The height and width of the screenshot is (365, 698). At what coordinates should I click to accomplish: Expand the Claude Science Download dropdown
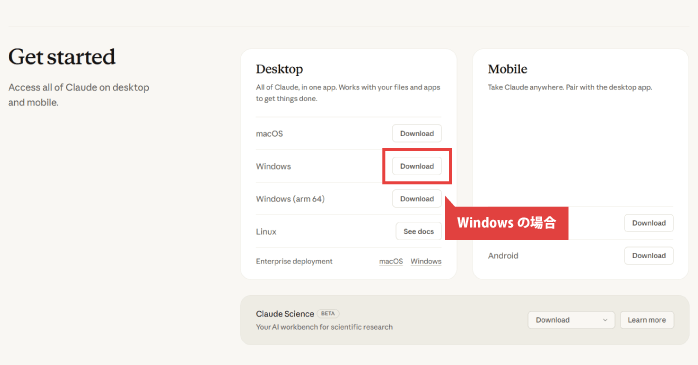coord(571,320)
